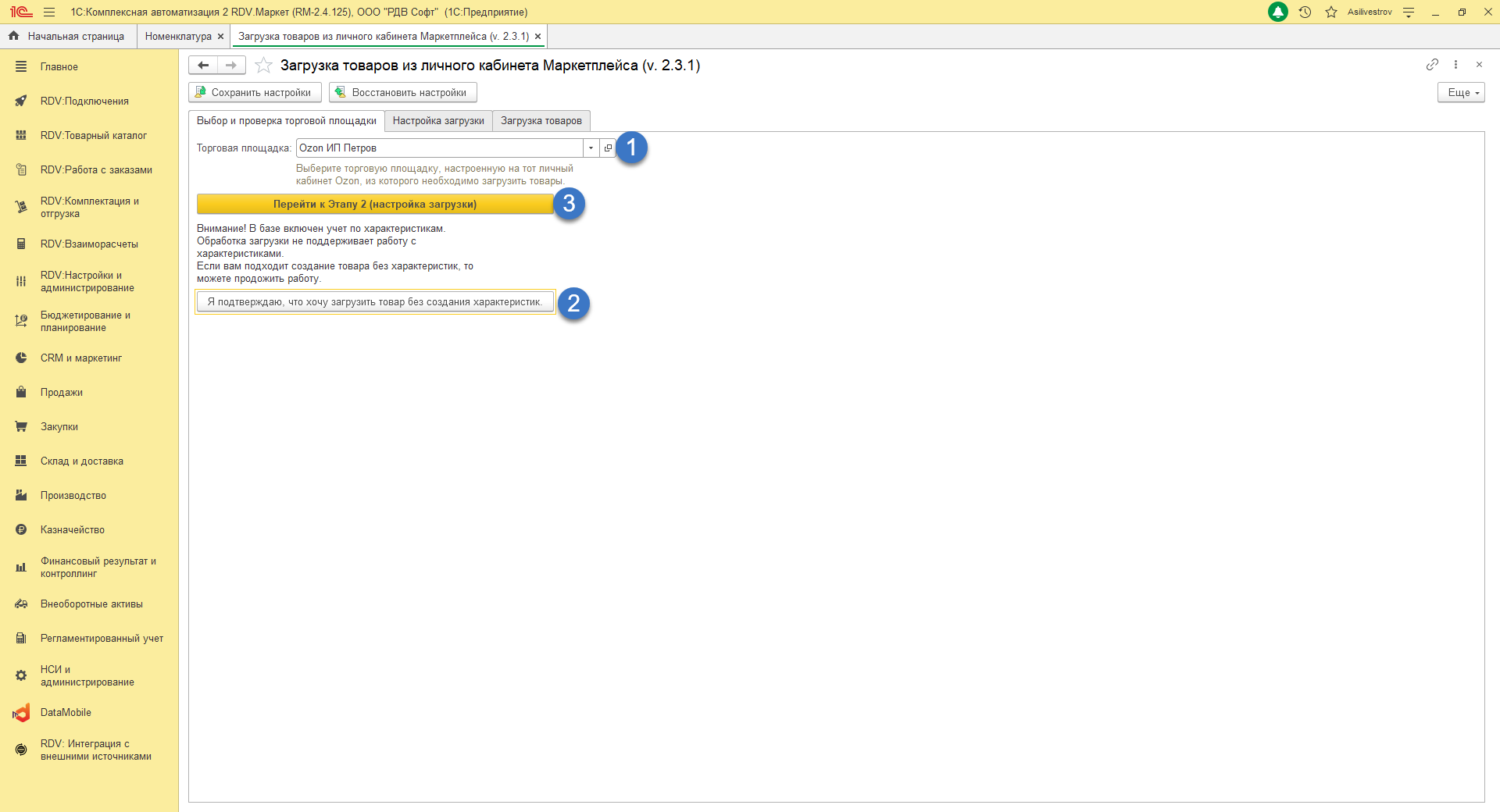
Task: Add this form to favorites with star
Action: (264, 65)
